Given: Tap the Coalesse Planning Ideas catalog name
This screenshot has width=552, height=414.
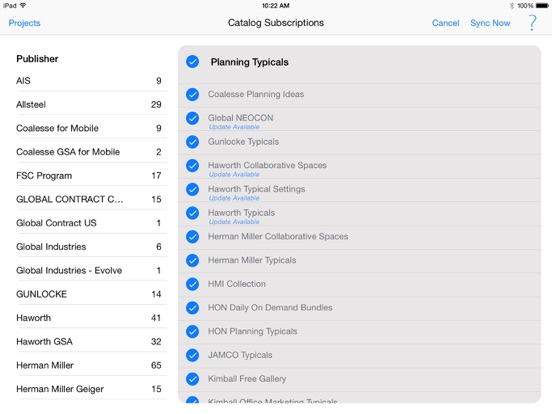Looking at the screenshot, I should click(256, 94).
